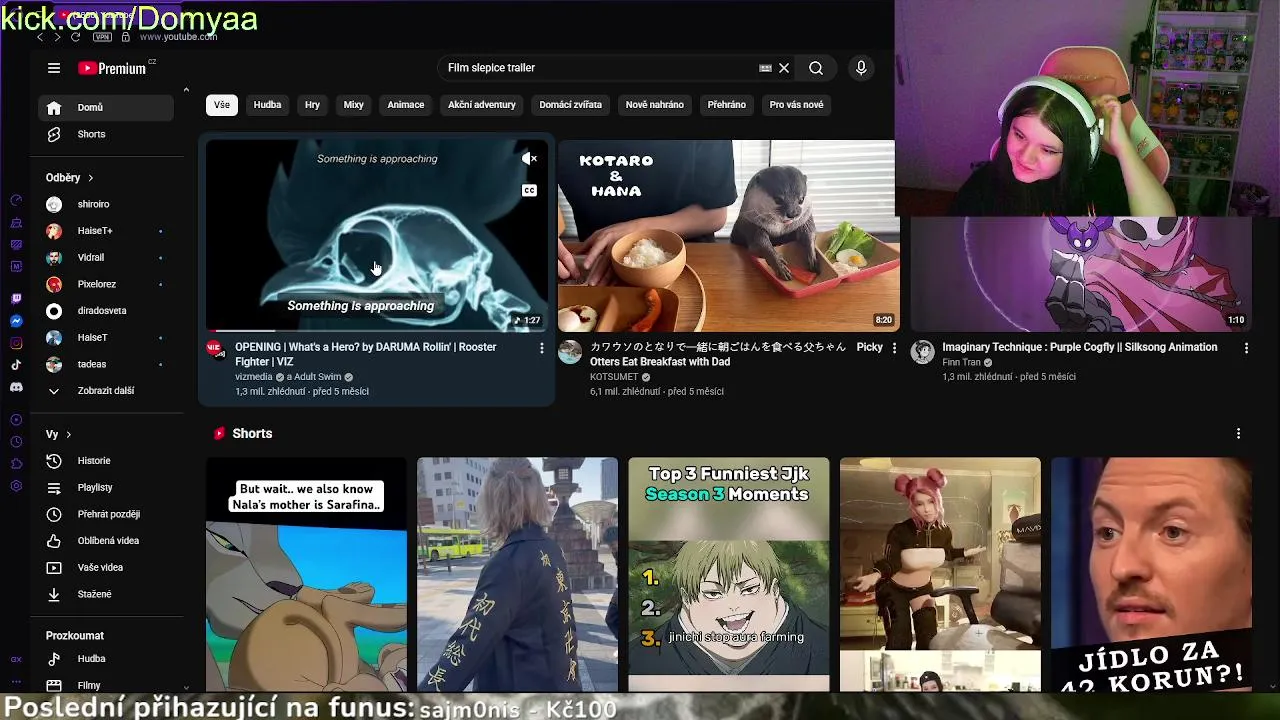
Task: Select the Hry filter chip
Action: click(312, 105)
